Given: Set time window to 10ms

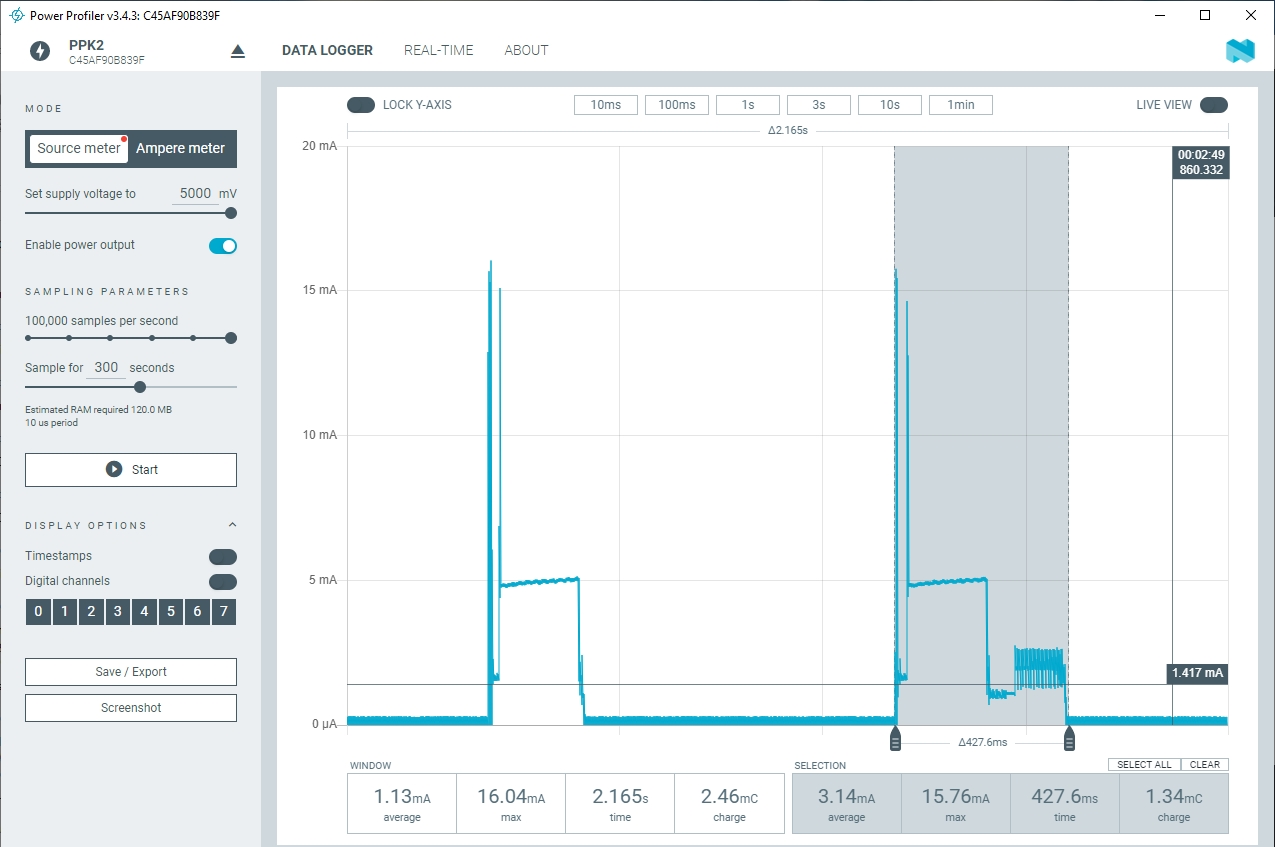Looking at the screenshot, I should click(606, 105).
